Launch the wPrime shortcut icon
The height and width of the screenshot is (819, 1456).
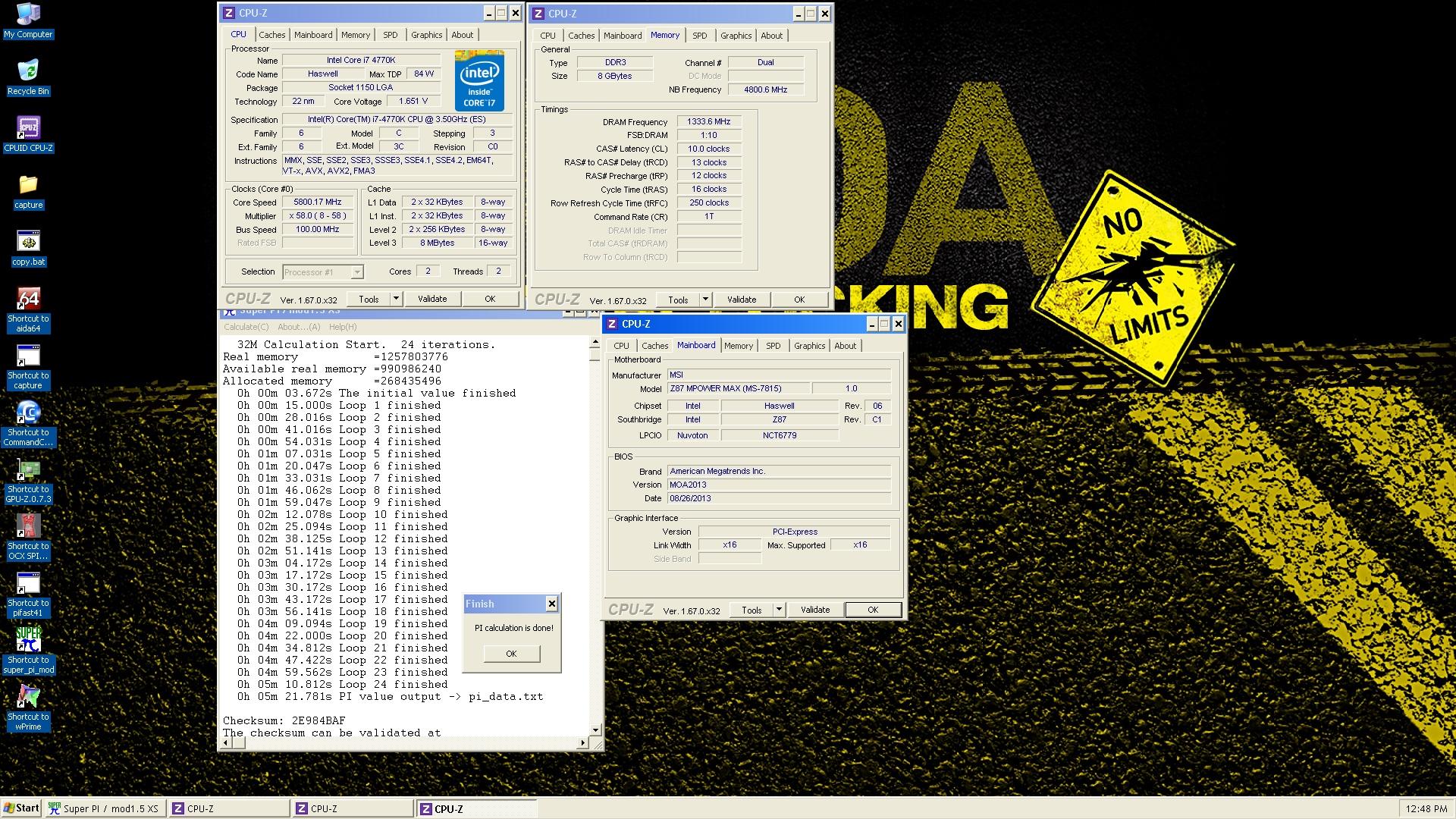tap(28, 708)
